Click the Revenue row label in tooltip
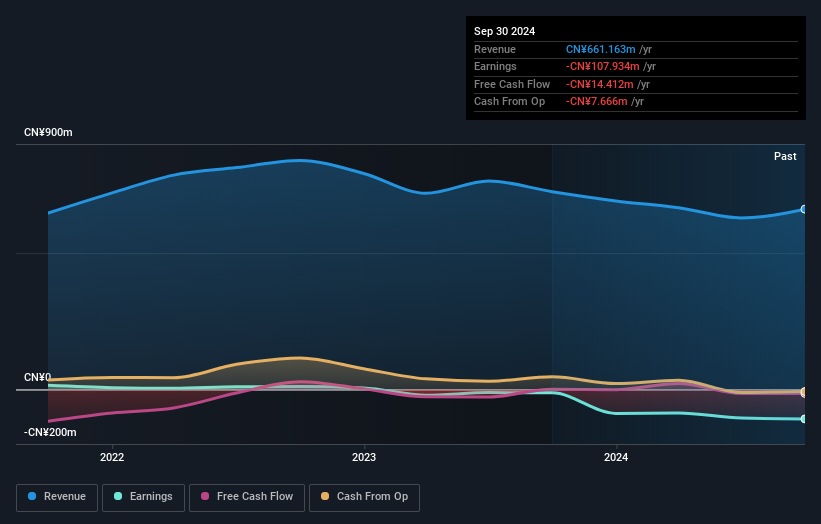Image resolution: width=821 pixels, height=524 pixels. tap(495, 49)
